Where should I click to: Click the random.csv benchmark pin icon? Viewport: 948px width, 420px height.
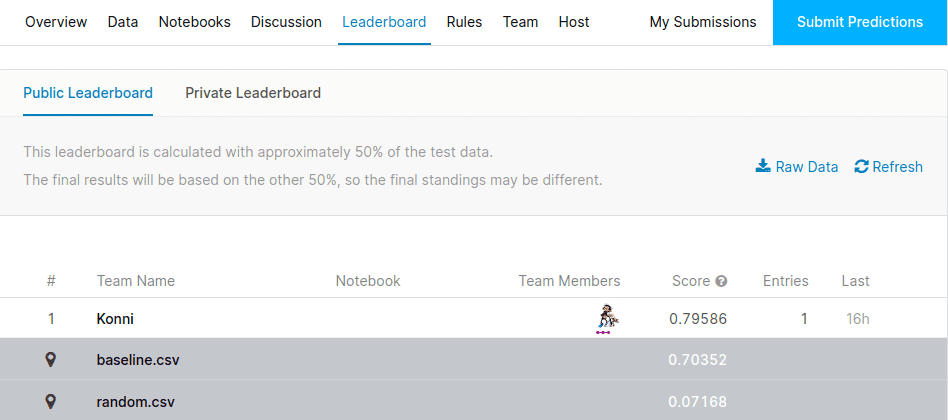pos(51,401)
